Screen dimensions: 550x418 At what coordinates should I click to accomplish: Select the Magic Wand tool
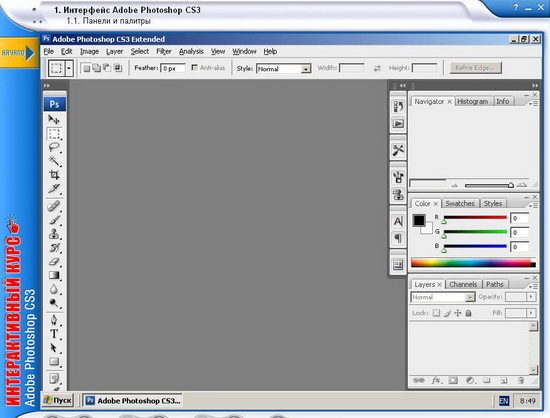[x=54, y=161]
